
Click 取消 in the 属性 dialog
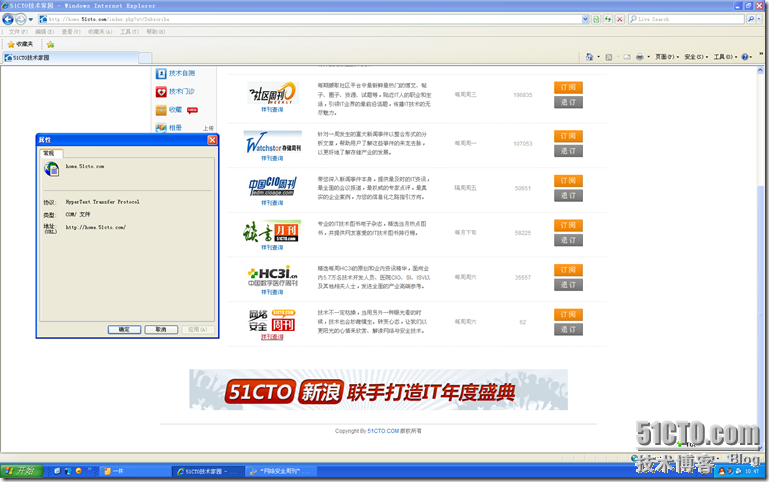point(161,330)
